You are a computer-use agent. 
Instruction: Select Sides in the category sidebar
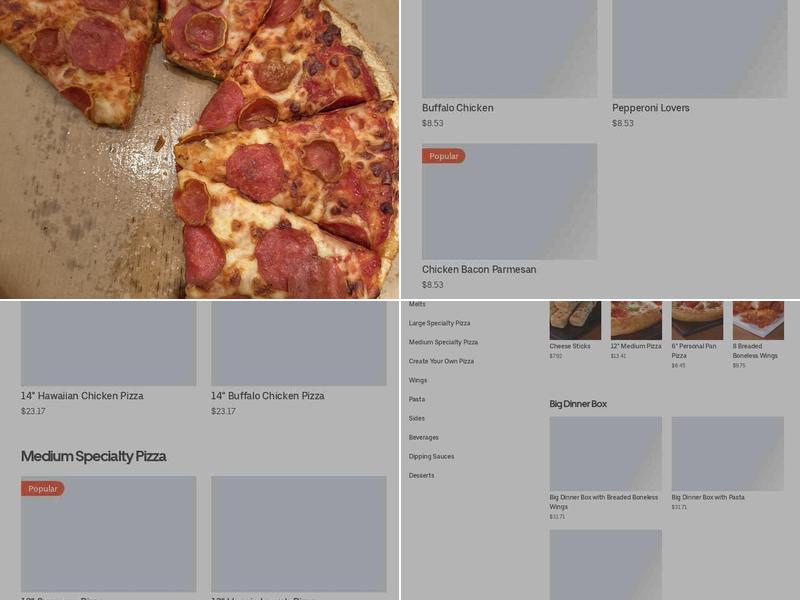click(x=416, y=418)
